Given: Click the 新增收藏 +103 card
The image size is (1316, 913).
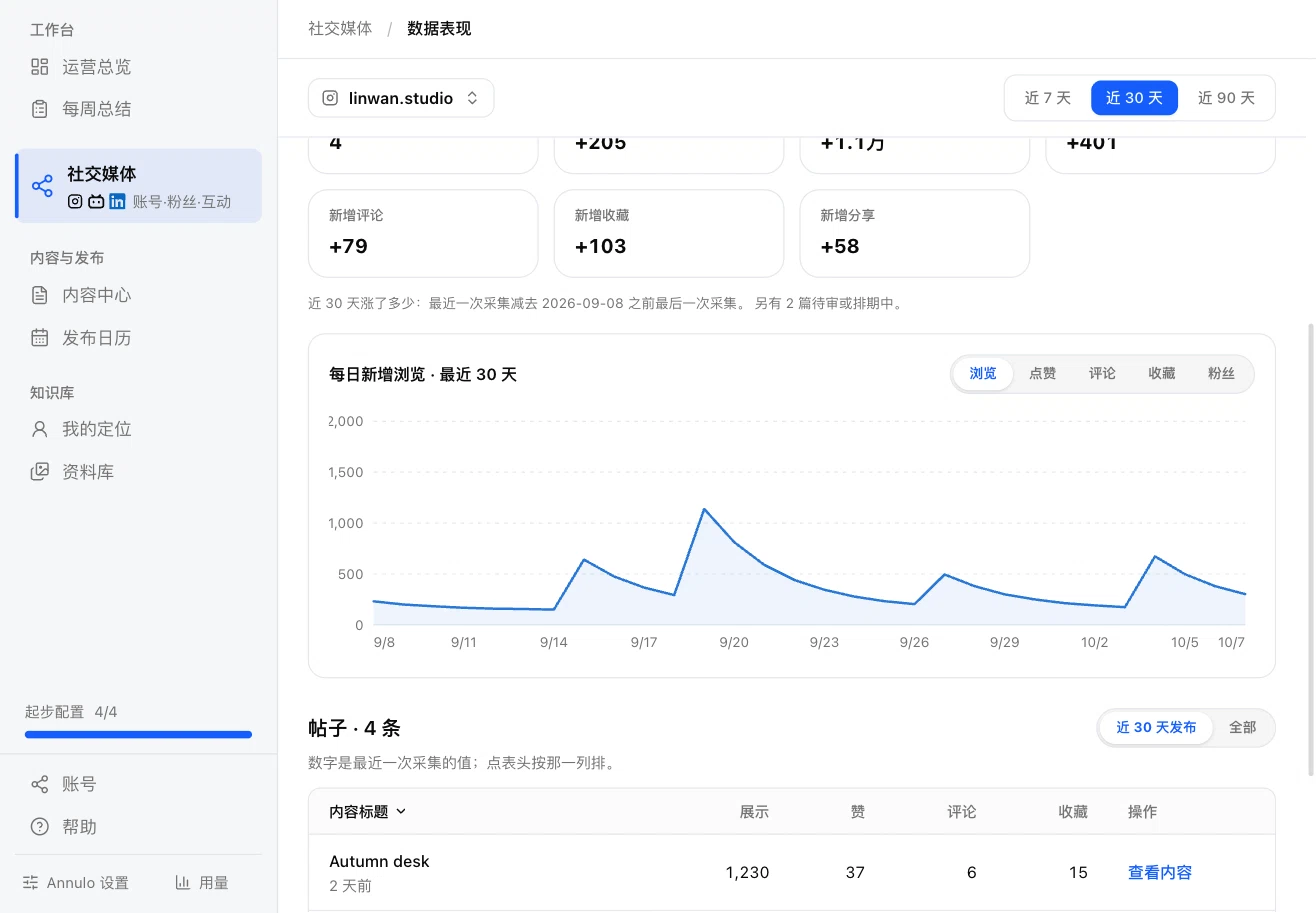Looking at the screenshot, I should 669,233.
